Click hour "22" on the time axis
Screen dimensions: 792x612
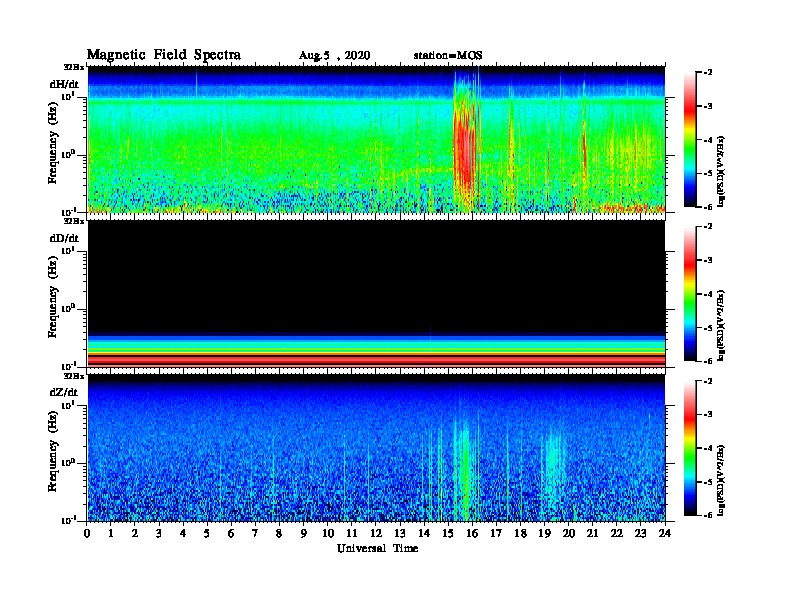tap(617, 533)
